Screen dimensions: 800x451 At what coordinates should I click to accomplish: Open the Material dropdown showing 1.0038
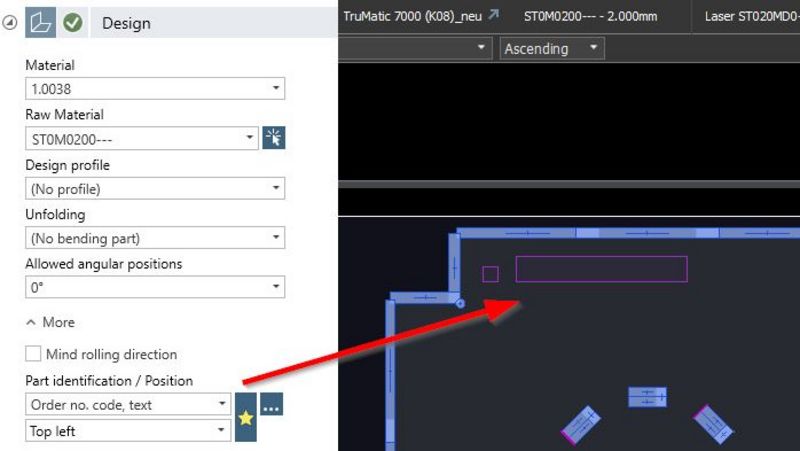[x=154, y=89]
